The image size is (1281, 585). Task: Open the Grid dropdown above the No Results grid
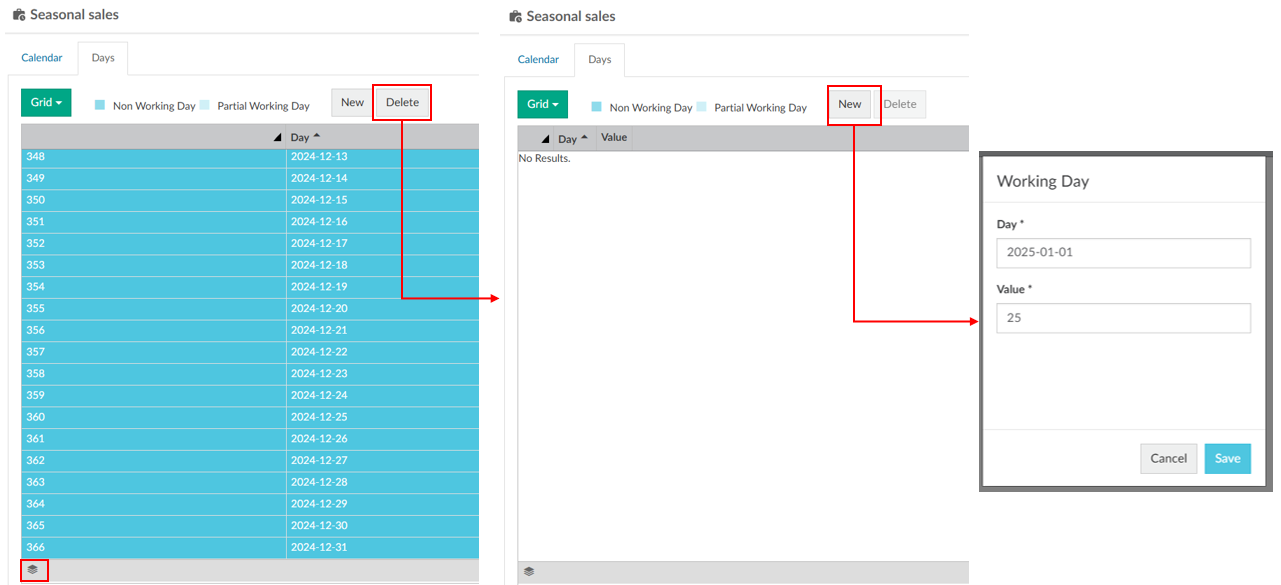[x=542, y=104]
